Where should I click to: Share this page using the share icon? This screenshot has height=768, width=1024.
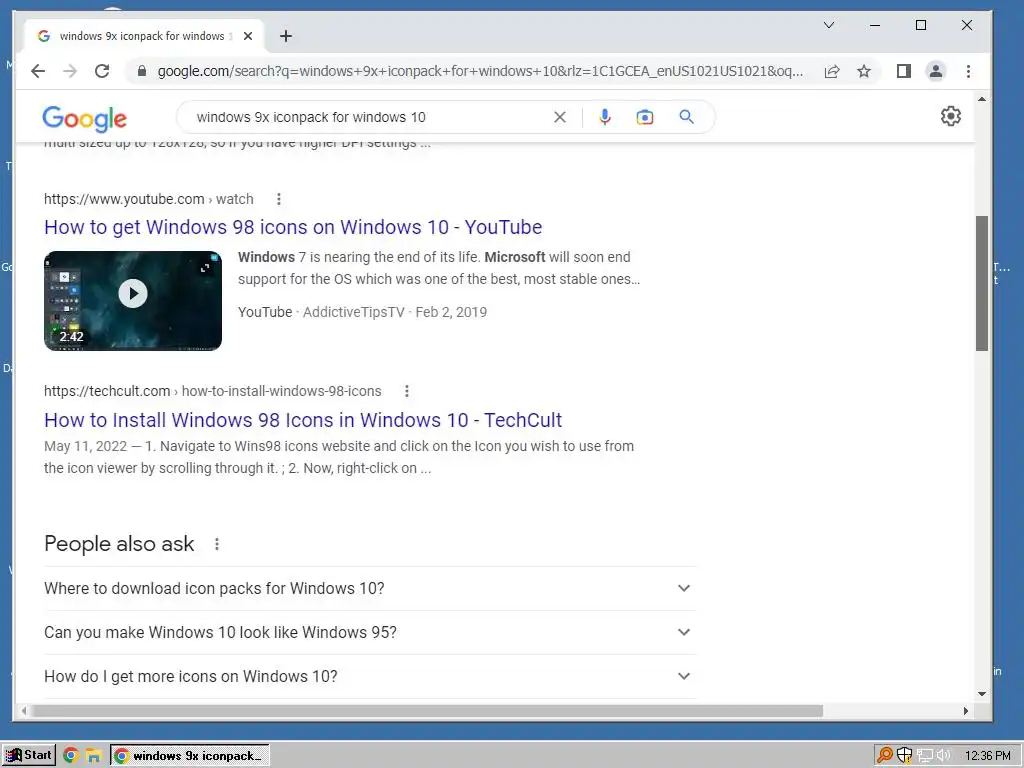pos(831,71)
